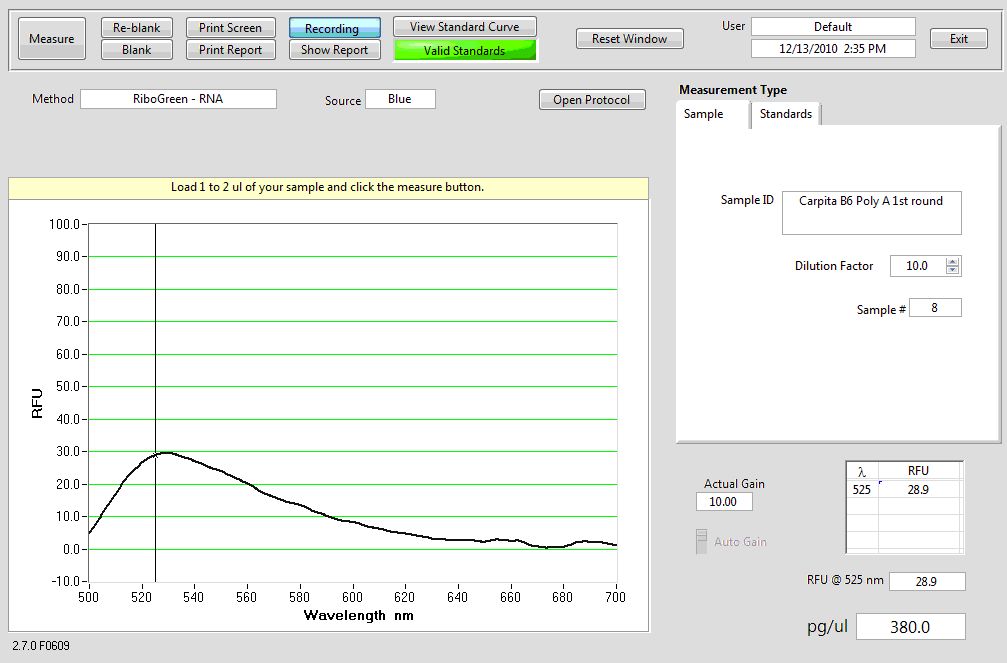Open View Standard Curve
1007x663 pixels.
464,27
